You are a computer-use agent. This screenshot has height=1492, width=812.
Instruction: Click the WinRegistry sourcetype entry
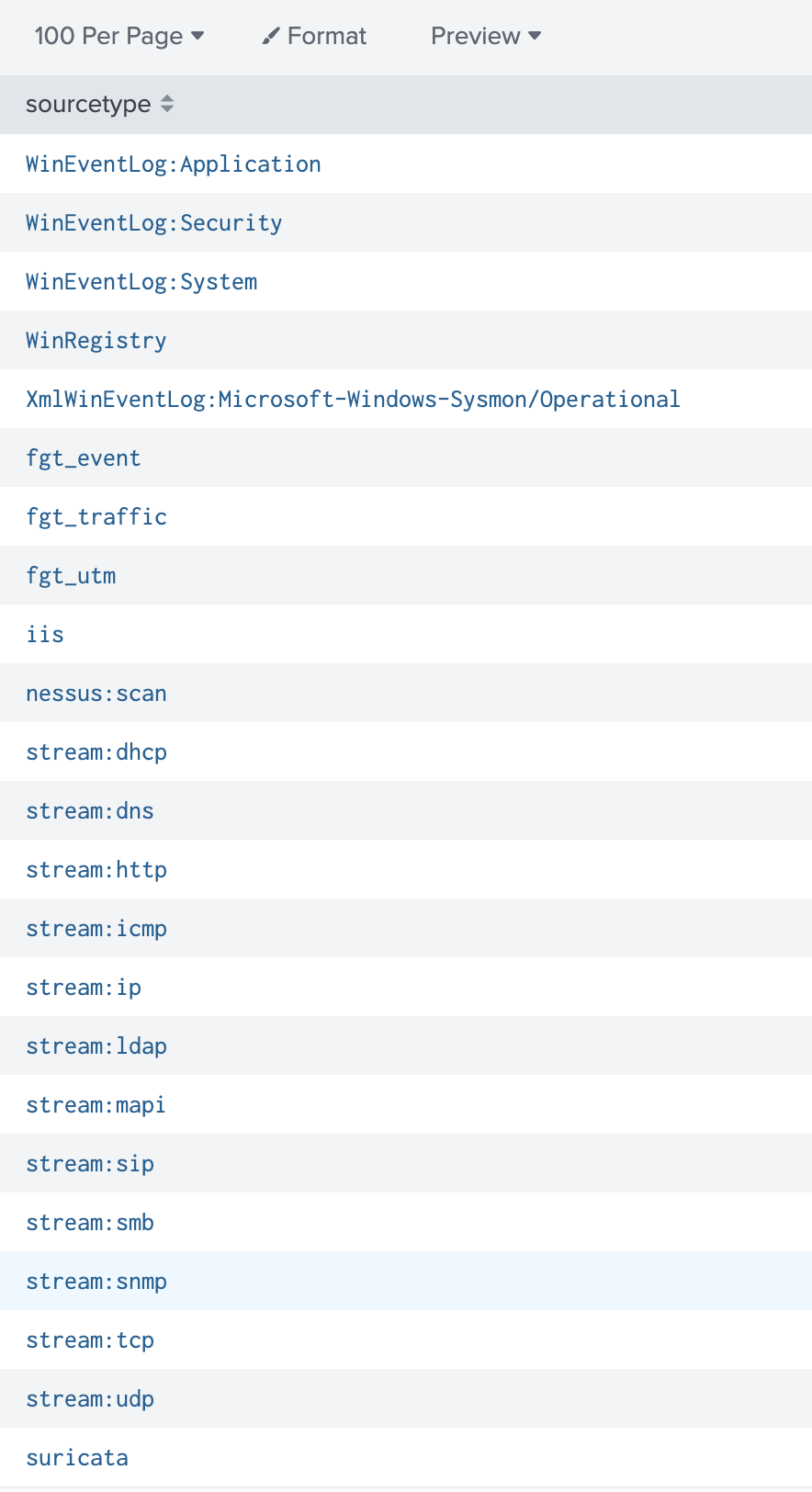[x=96, y=340]
